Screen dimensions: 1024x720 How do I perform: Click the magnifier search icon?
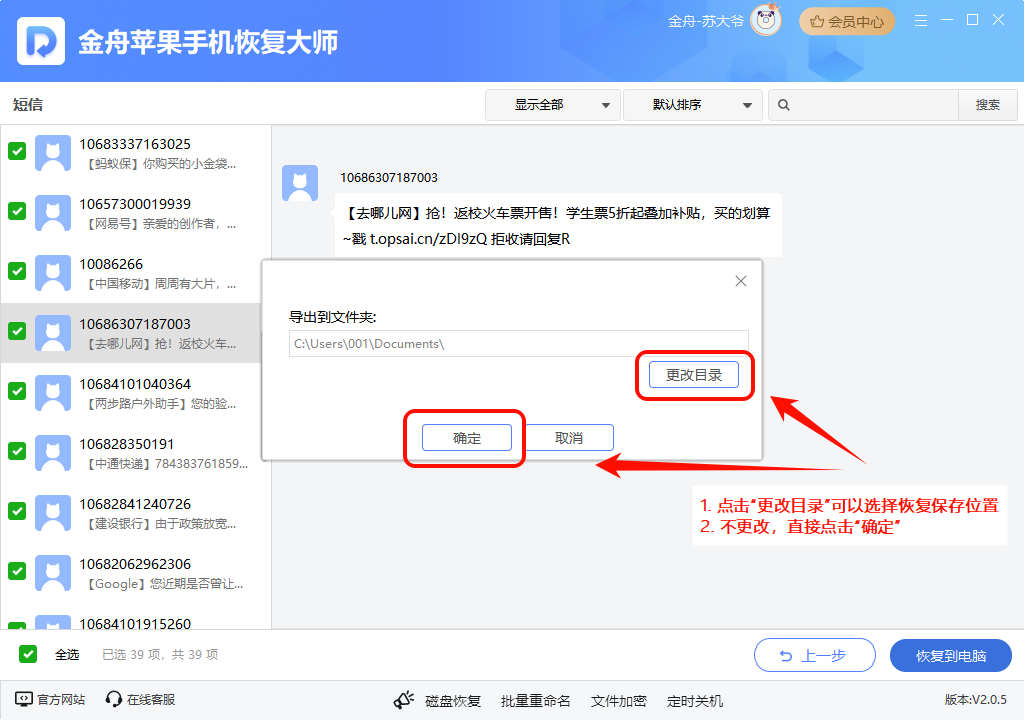784,105
